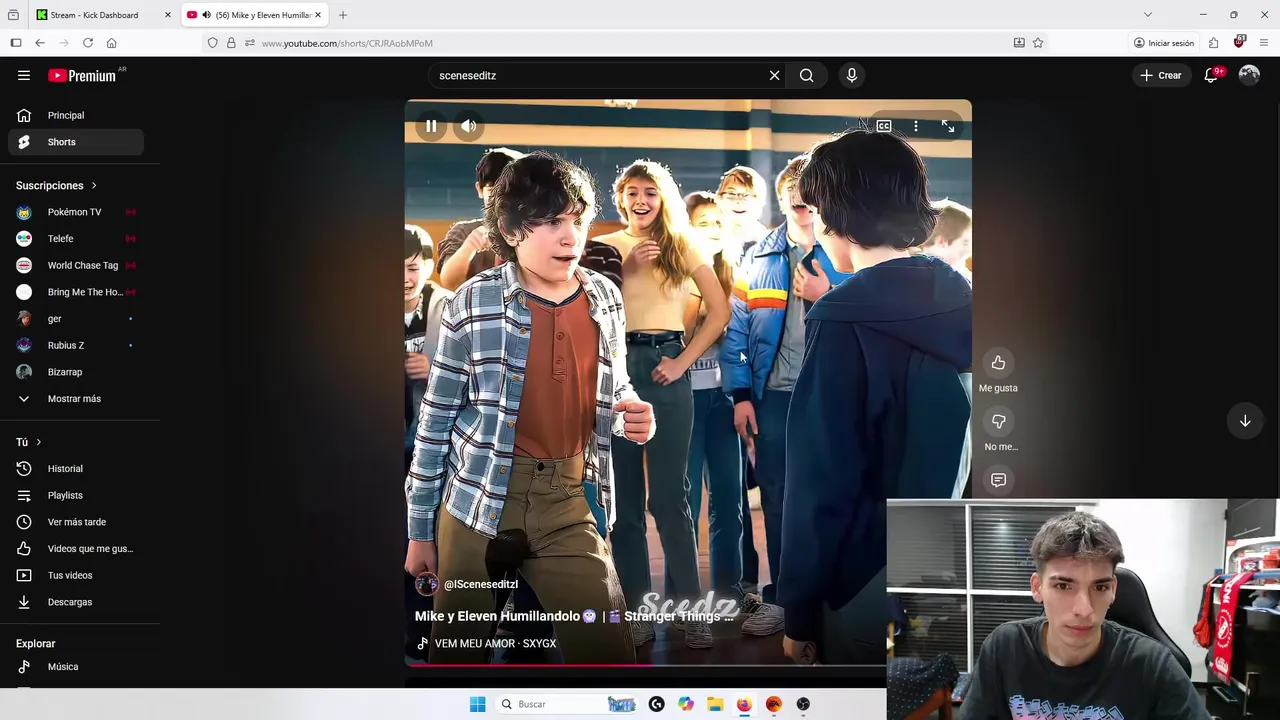Open the Firefox extensions puzzle icon
This screenshot has width=1280, height=720.
coord(1213,43)
